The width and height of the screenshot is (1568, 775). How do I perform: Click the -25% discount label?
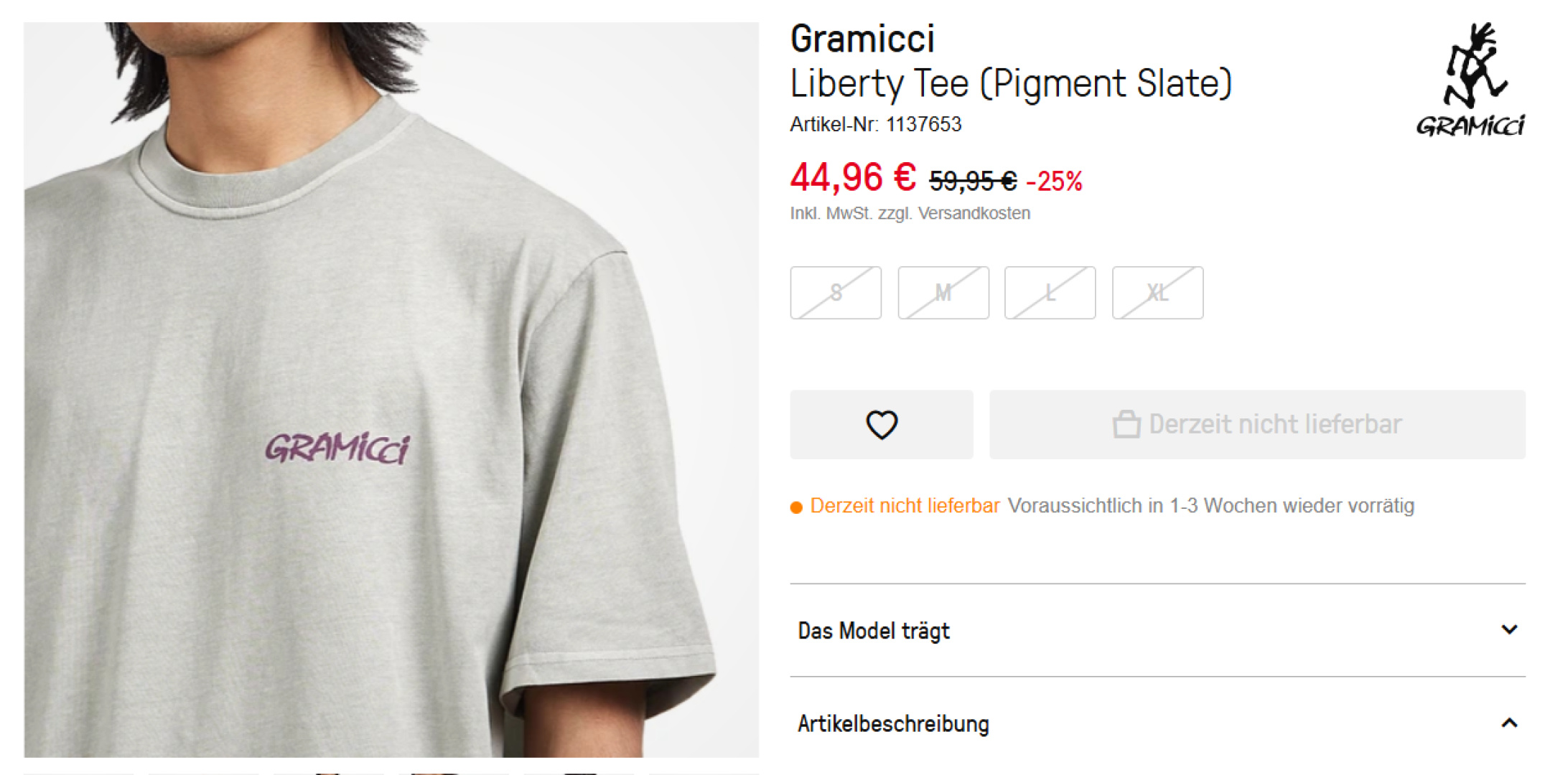(1054, 181)
